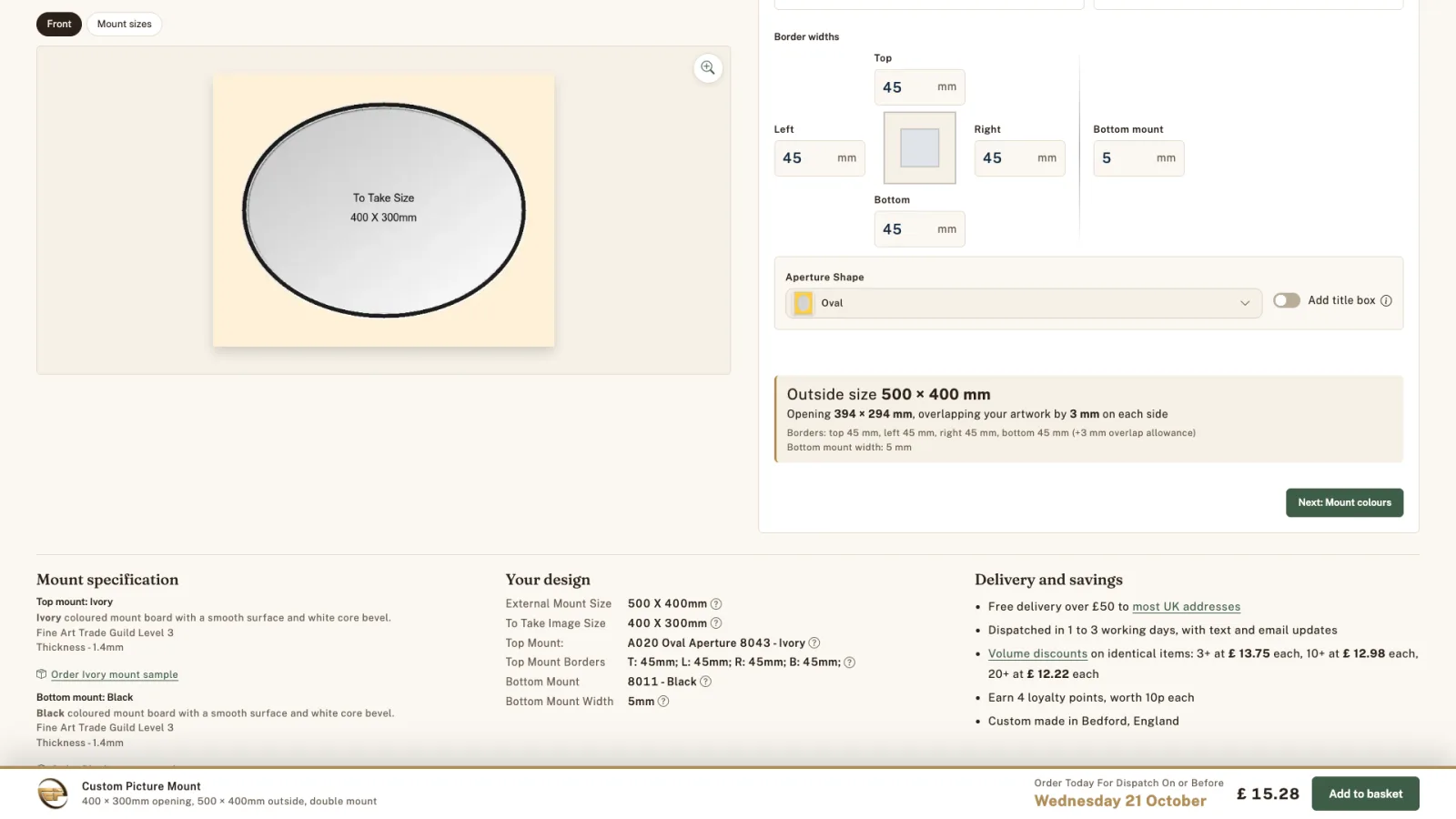Open help icon beside External Mount Size
1456x819 pixels.
(716, 604)
